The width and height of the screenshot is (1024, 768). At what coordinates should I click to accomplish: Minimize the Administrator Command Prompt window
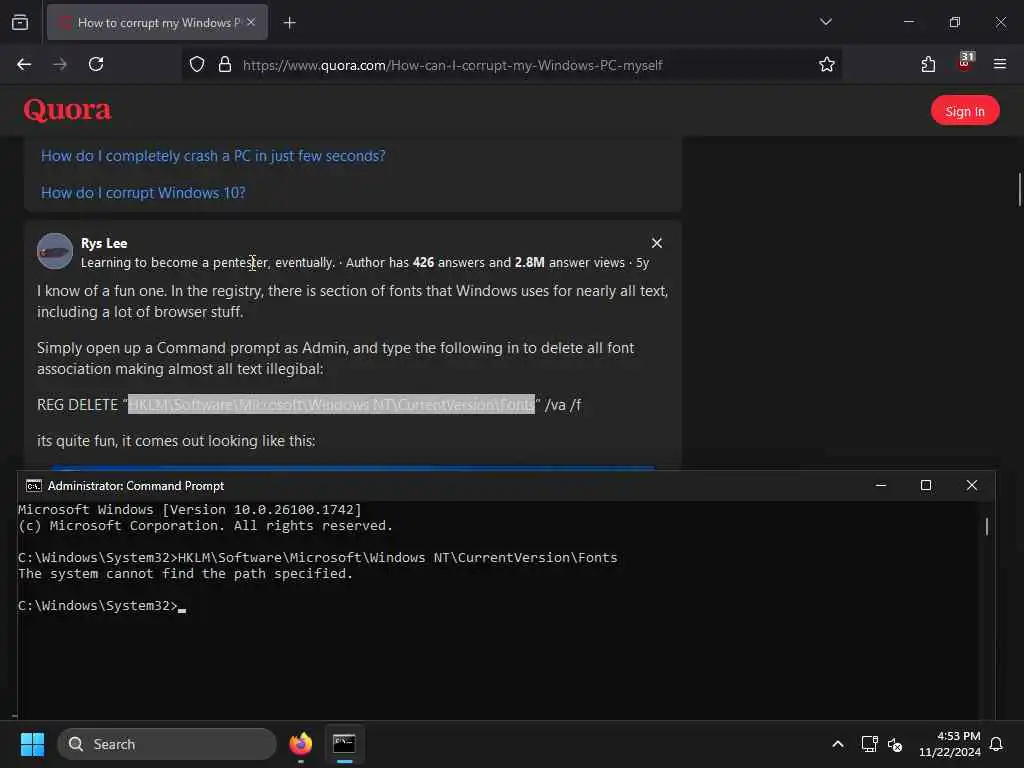pyautogui.click(x=880, y=485)
